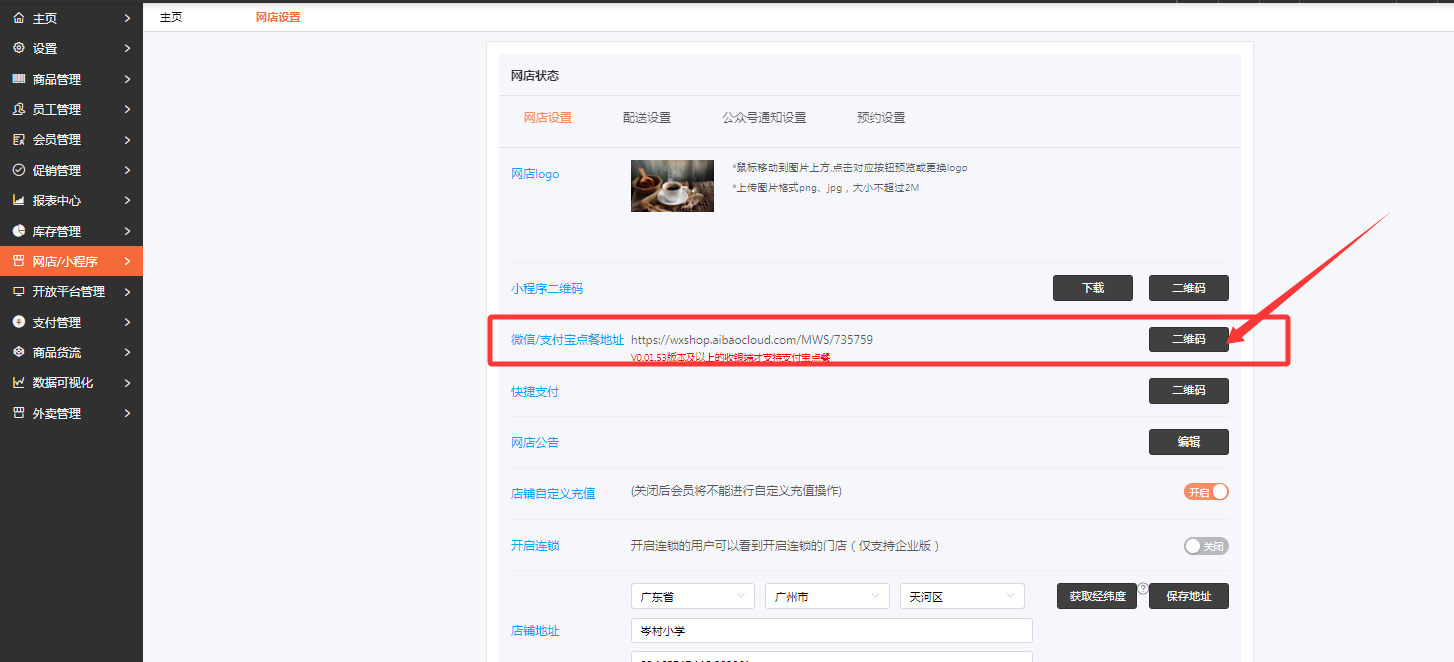Click the 下载 button for 小程序二维码
1454x662 pixels.
pos(1092,288)
